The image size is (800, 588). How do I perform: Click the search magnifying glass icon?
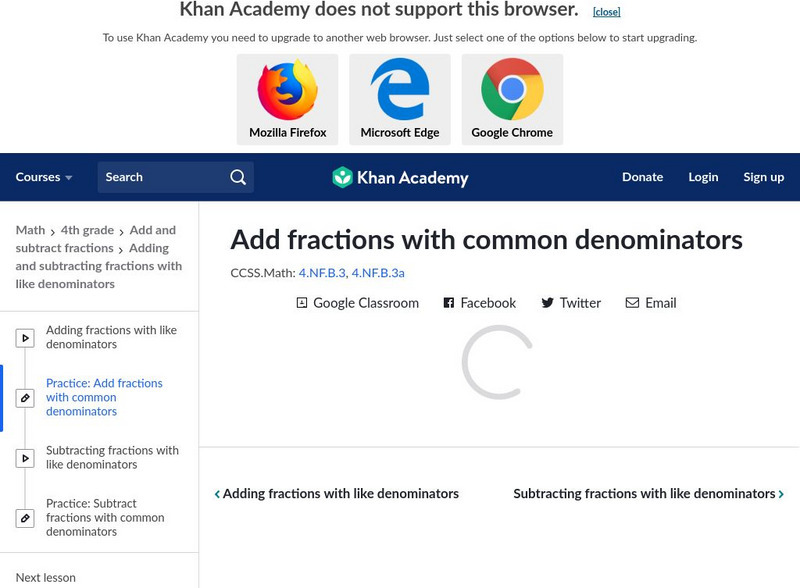click(238, 177)
